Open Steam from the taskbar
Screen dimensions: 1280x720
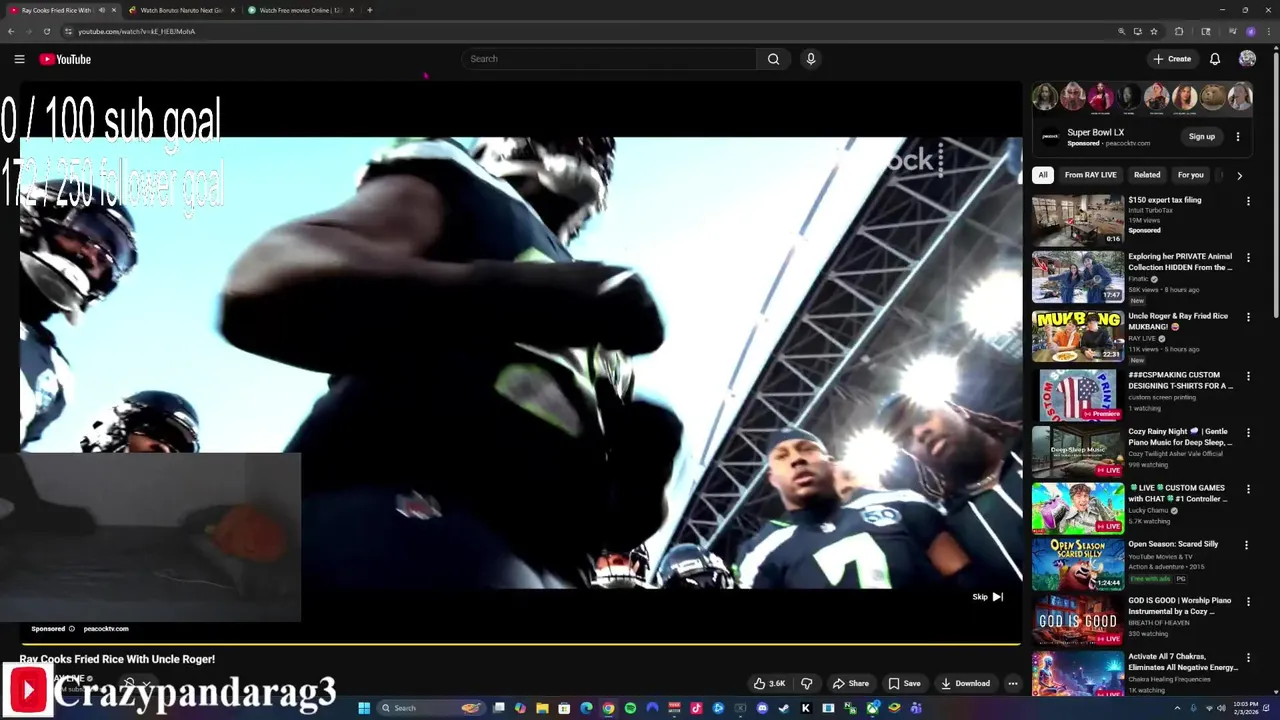click(784, 708)
